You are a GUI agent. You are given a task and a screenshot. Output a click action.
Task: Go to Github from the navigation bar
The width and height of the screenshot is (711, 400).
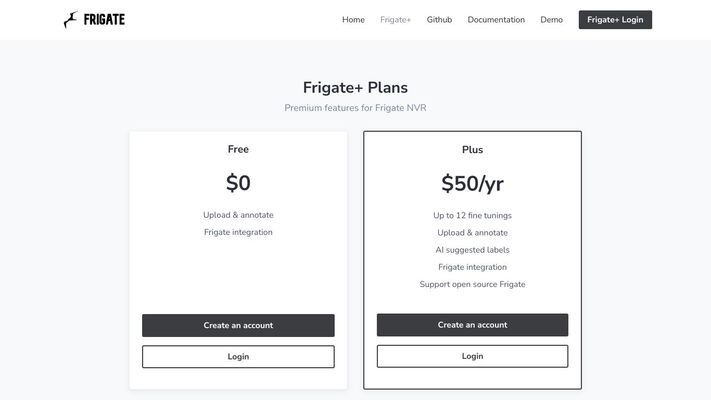pos(439,20)
